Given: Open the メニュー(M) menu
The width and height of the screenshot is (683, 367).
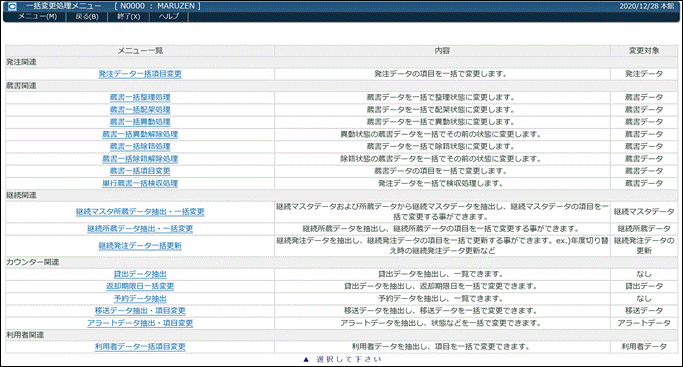Looking at the screenshot, I should click(37, 17).
